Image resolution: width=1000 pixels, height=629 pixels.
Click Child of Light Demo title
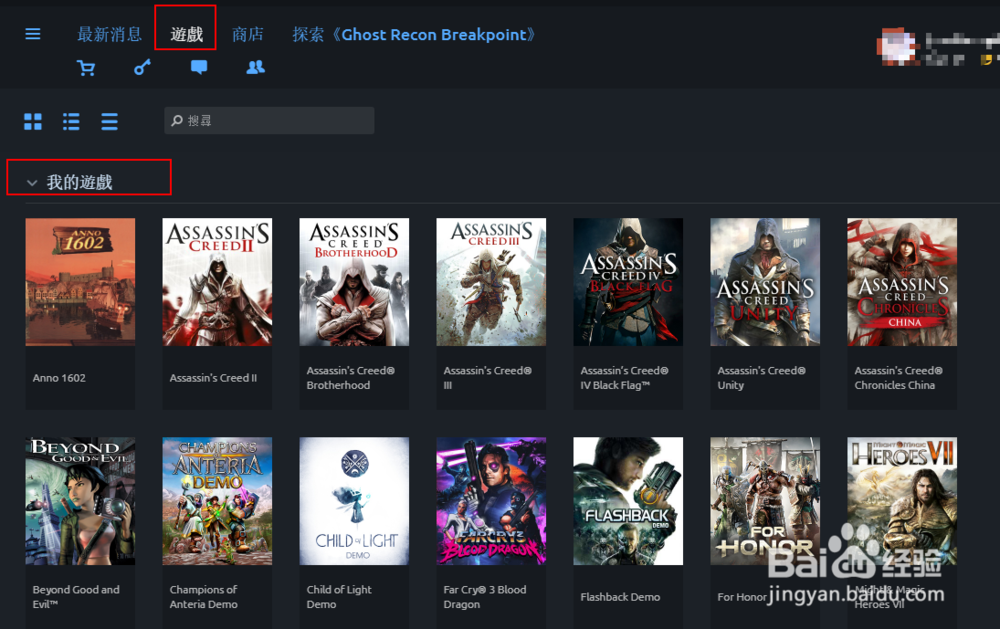tap(339, 596)
